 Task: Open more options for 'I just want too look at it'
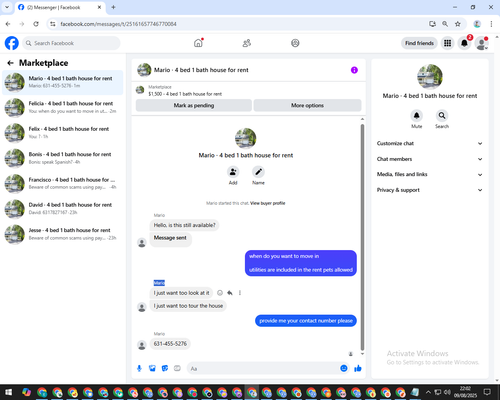pos(240,293)
